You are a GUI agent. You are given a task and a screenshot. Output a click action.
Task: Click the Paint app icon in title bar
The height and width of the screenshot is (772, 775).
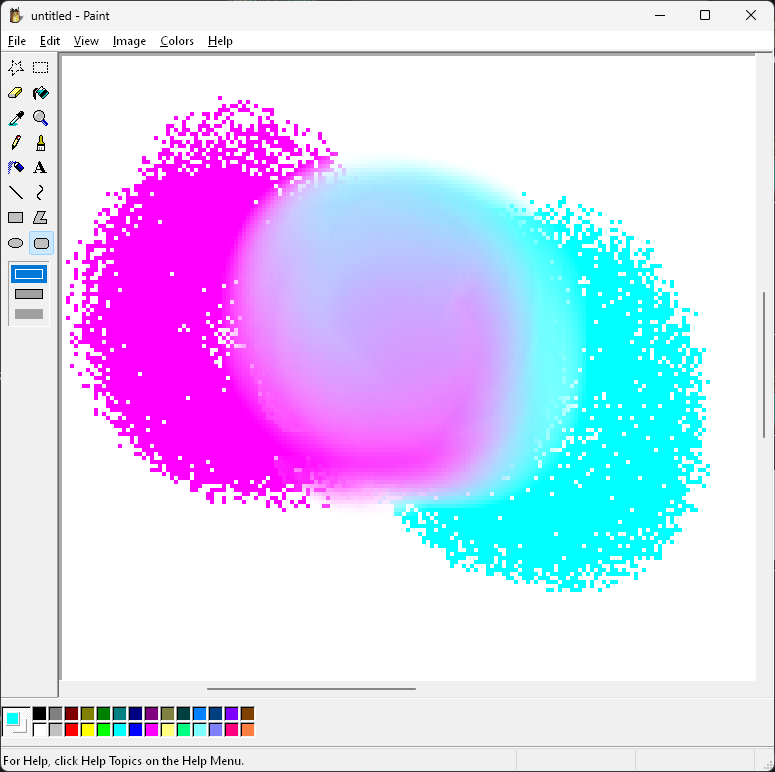tap(16, 15)
